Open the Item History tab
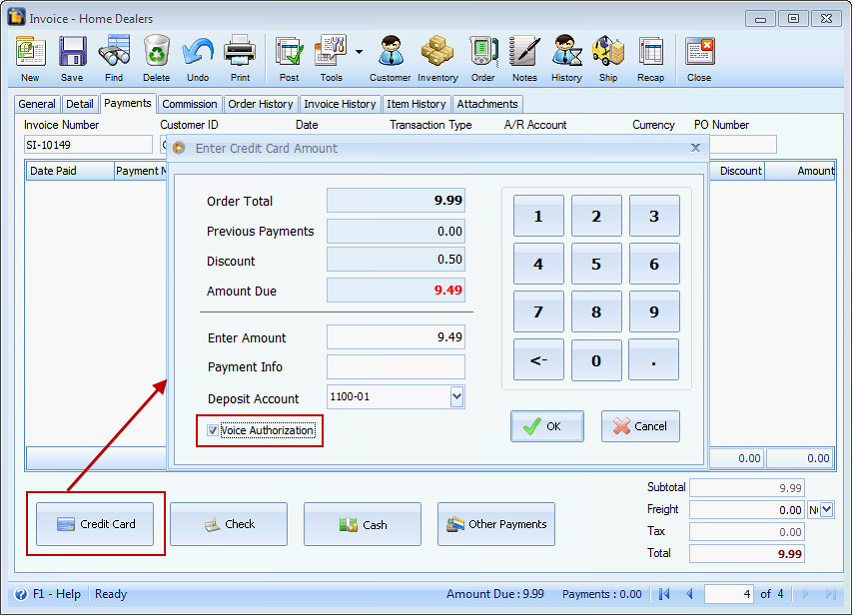Screen dimensions: 853x616 (416, 104)
